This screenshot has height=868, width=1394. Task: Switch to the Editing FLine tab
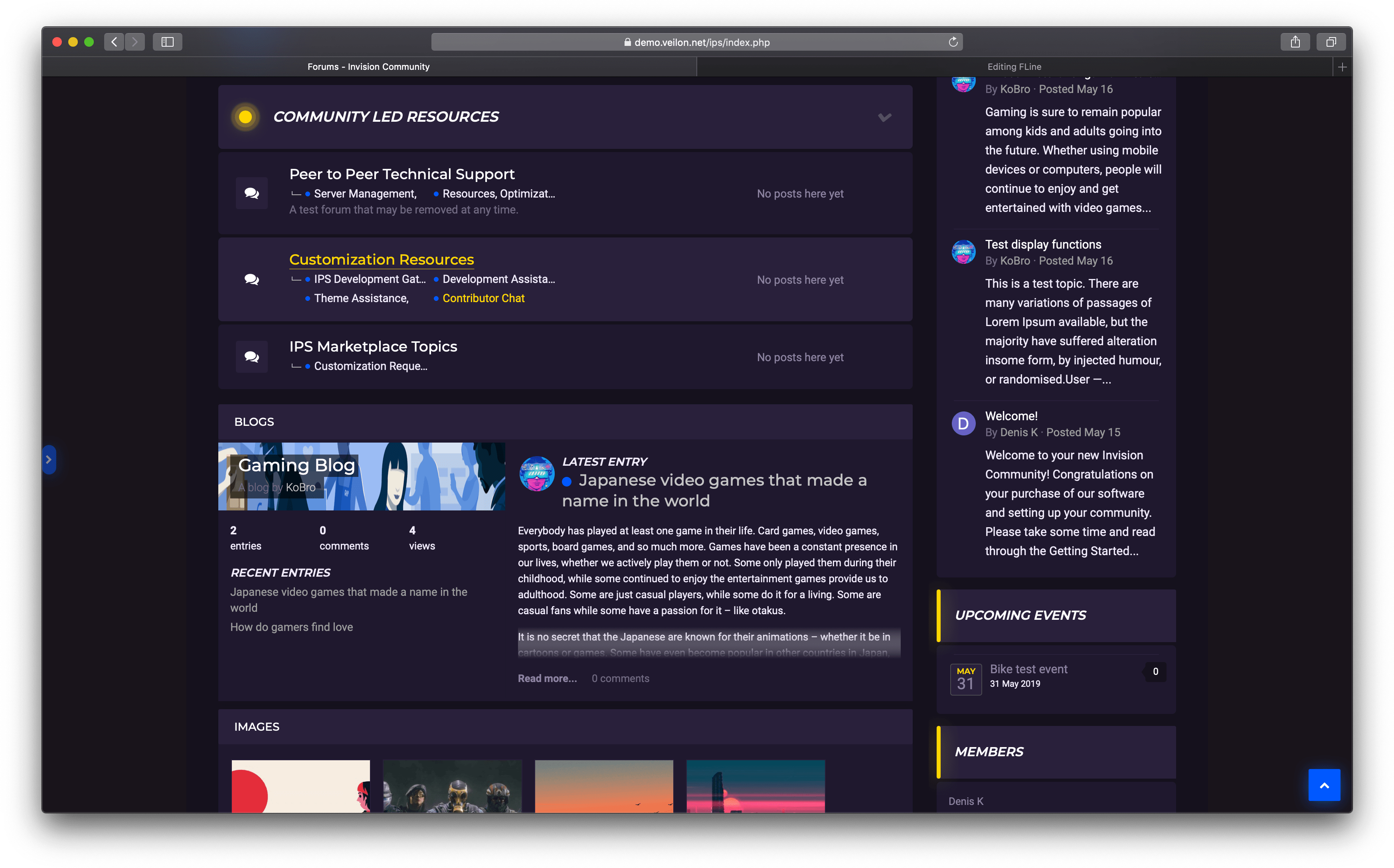click(x=1014, y=67)
